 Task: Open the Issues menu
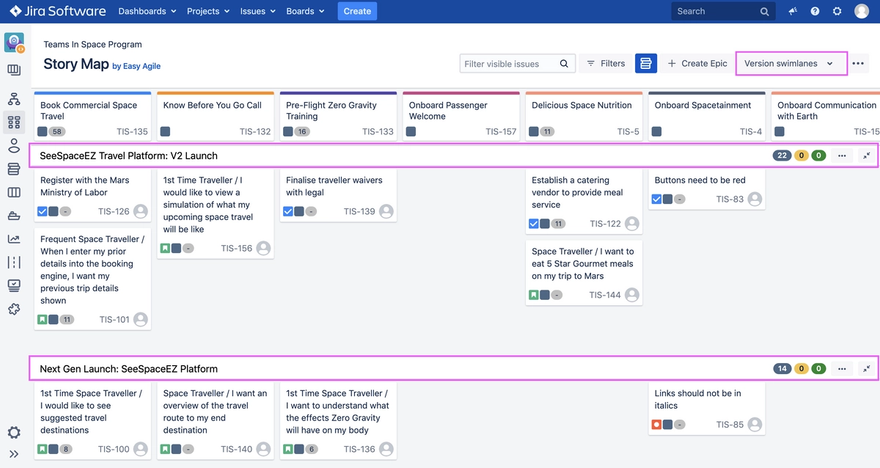tap(258, 11)
